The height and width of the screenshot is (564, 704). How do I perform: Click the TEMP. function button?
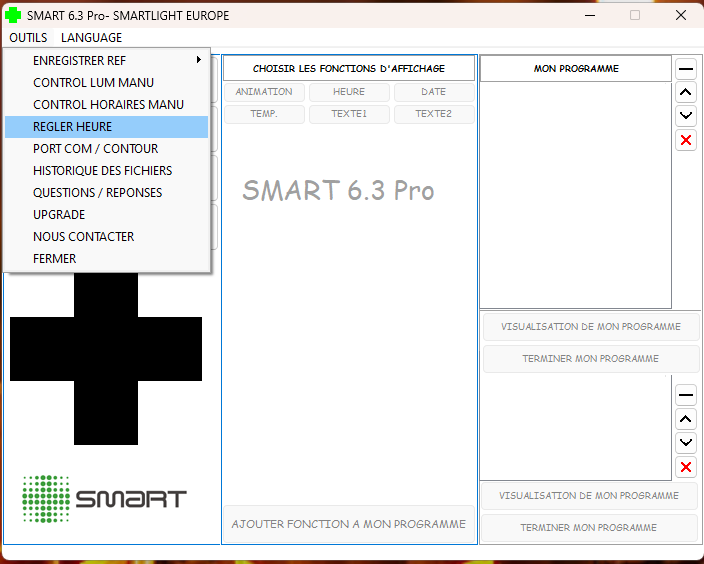click(264, 114)
